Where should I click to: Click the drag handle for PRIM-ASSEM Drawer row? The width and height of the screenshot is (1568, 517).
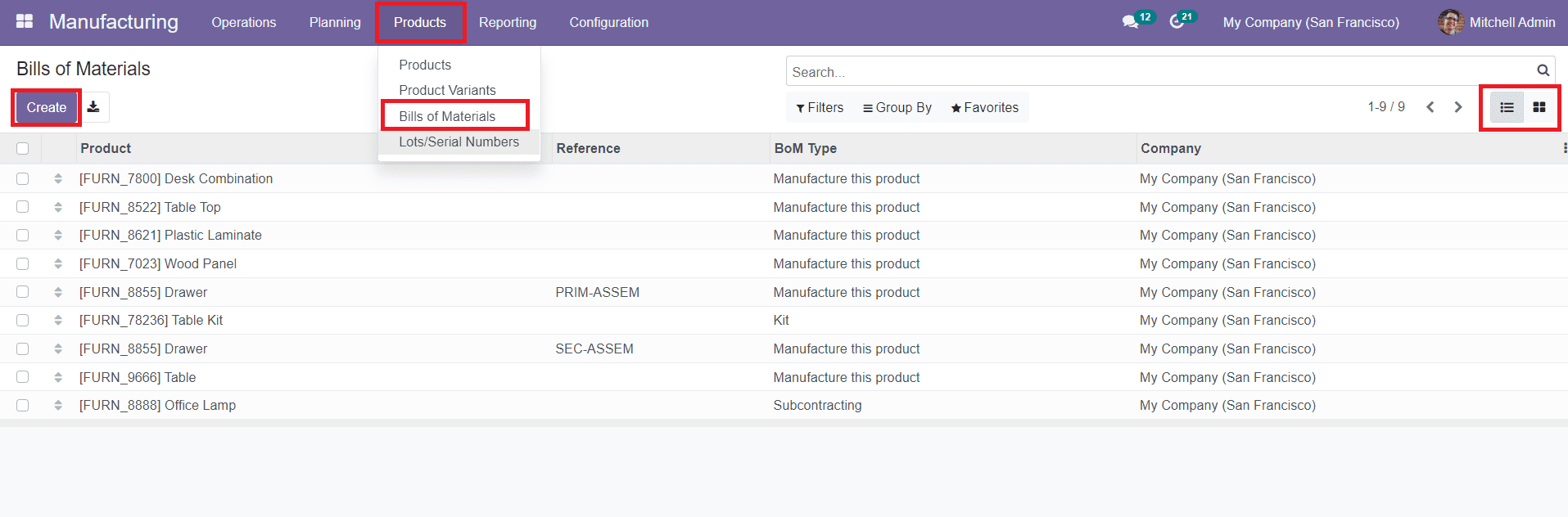point(58,292)
